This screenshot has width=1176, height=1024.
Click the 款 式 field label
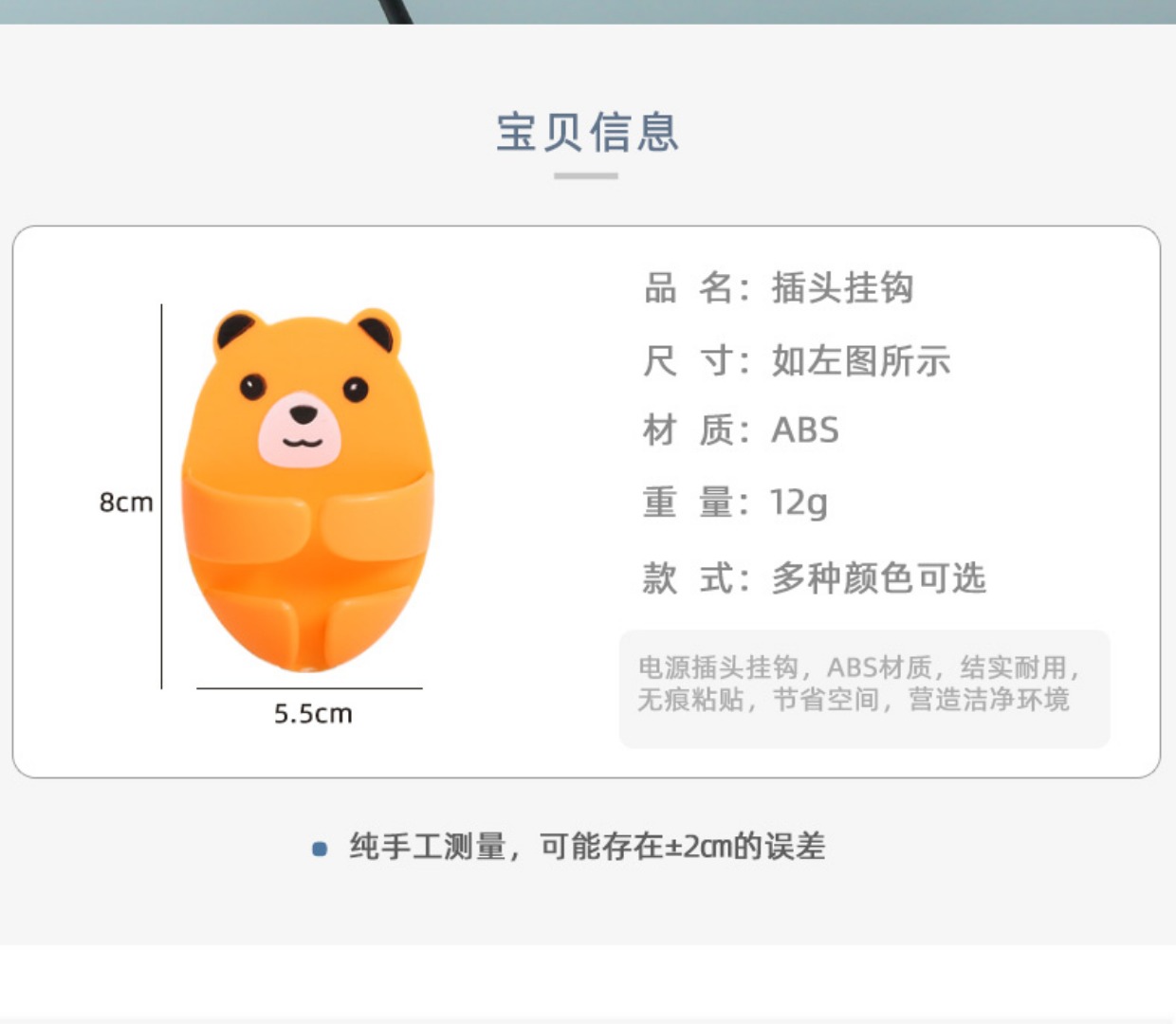click(x=696, y=577)
